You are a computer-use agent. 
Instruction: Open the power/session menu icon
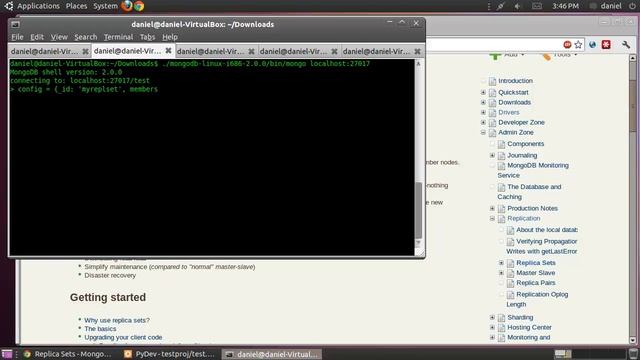(633, 6)
